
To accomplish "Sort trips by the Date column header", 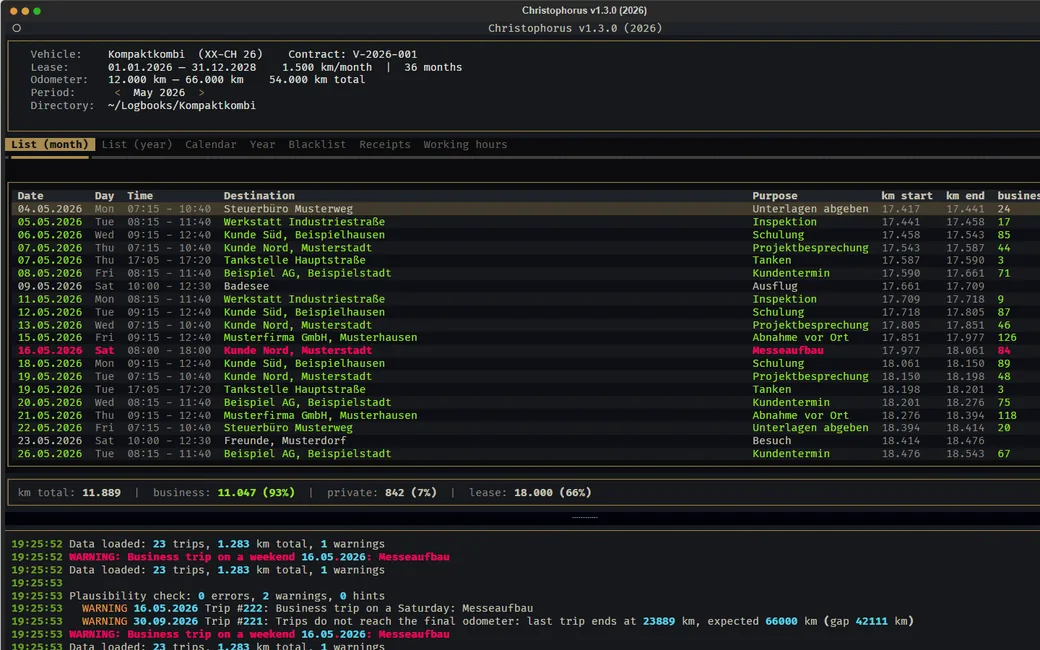I will [31, 196].
